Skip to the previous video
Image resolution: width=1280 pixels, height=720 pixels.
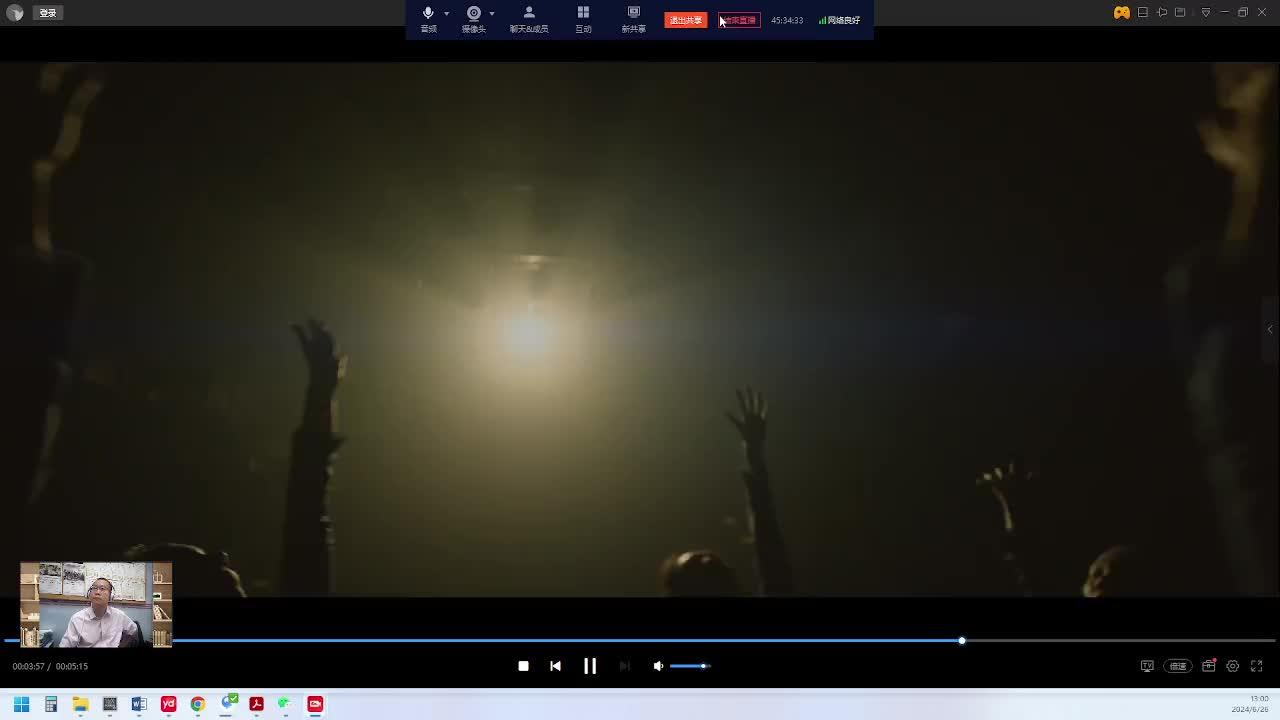tap(555, 666)
